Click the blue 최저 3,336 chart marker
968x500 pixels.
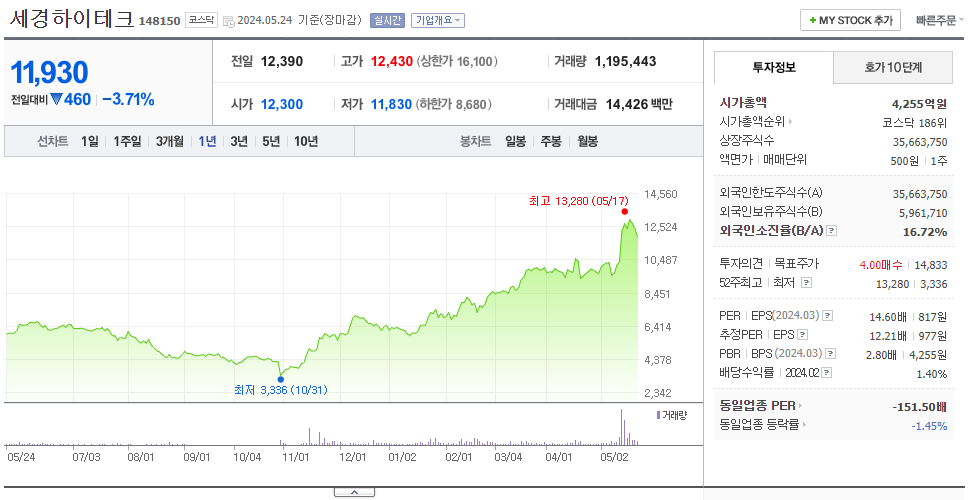click(x=281, y=379)
